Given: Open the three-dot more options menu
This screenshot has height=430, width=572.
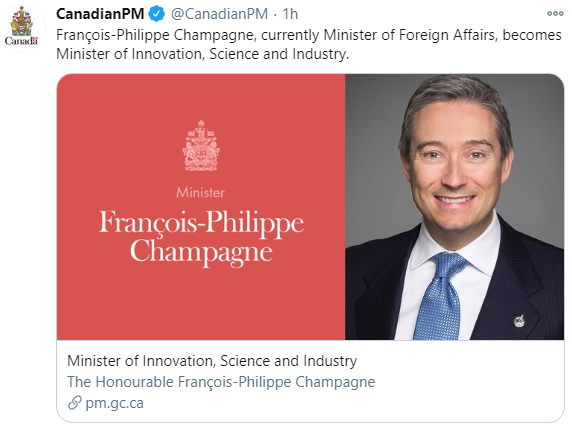Looking at the screenshot, I should pyautogui.click(x=555, y=14).
